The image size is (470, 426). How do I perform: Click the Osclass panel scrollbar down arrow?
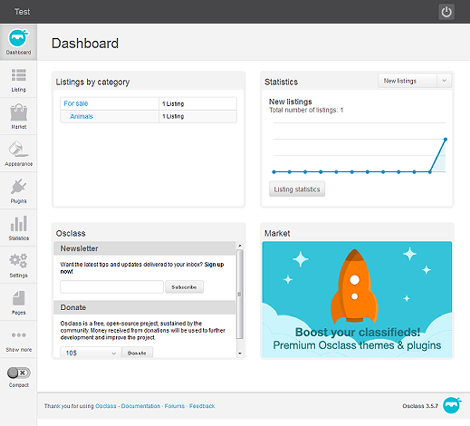pyautogui.click(x=240, y=353)
